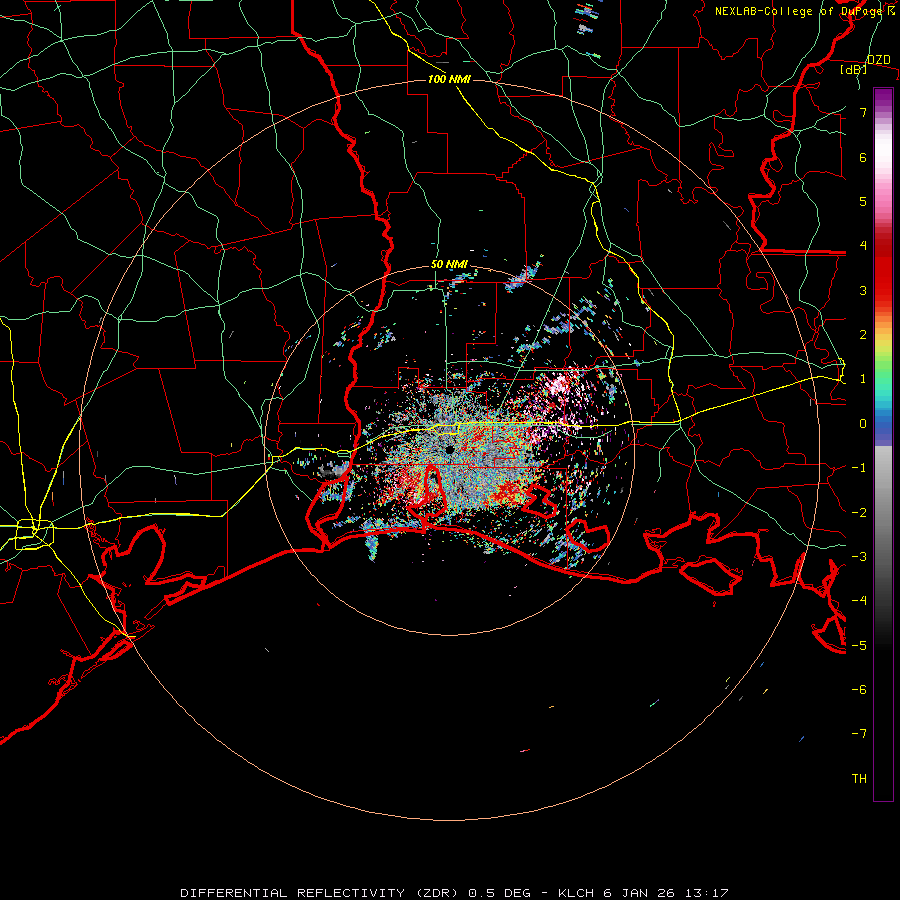
Task: Click the -6 value on the scale
Action: (859, 690)
